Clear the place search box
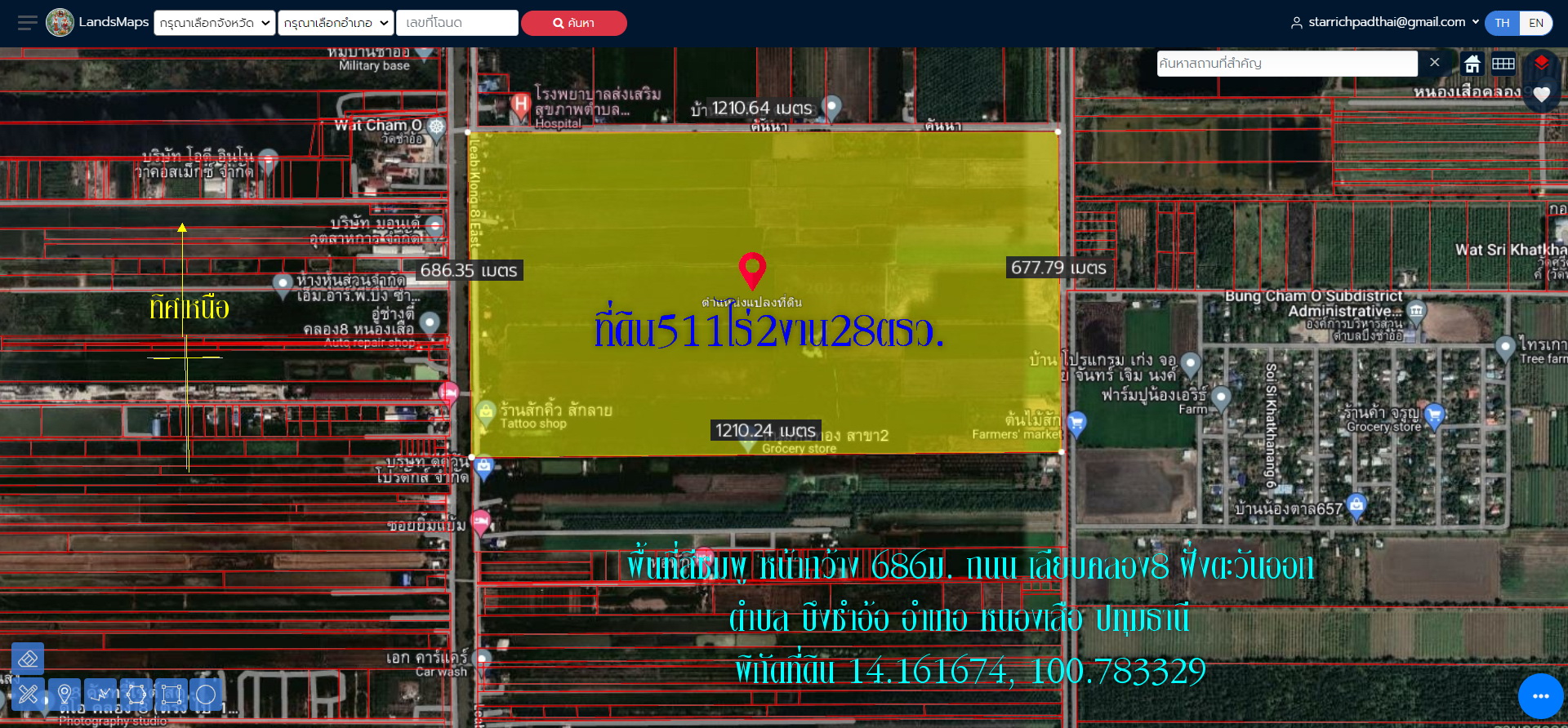 click(x=1434, y=63)
